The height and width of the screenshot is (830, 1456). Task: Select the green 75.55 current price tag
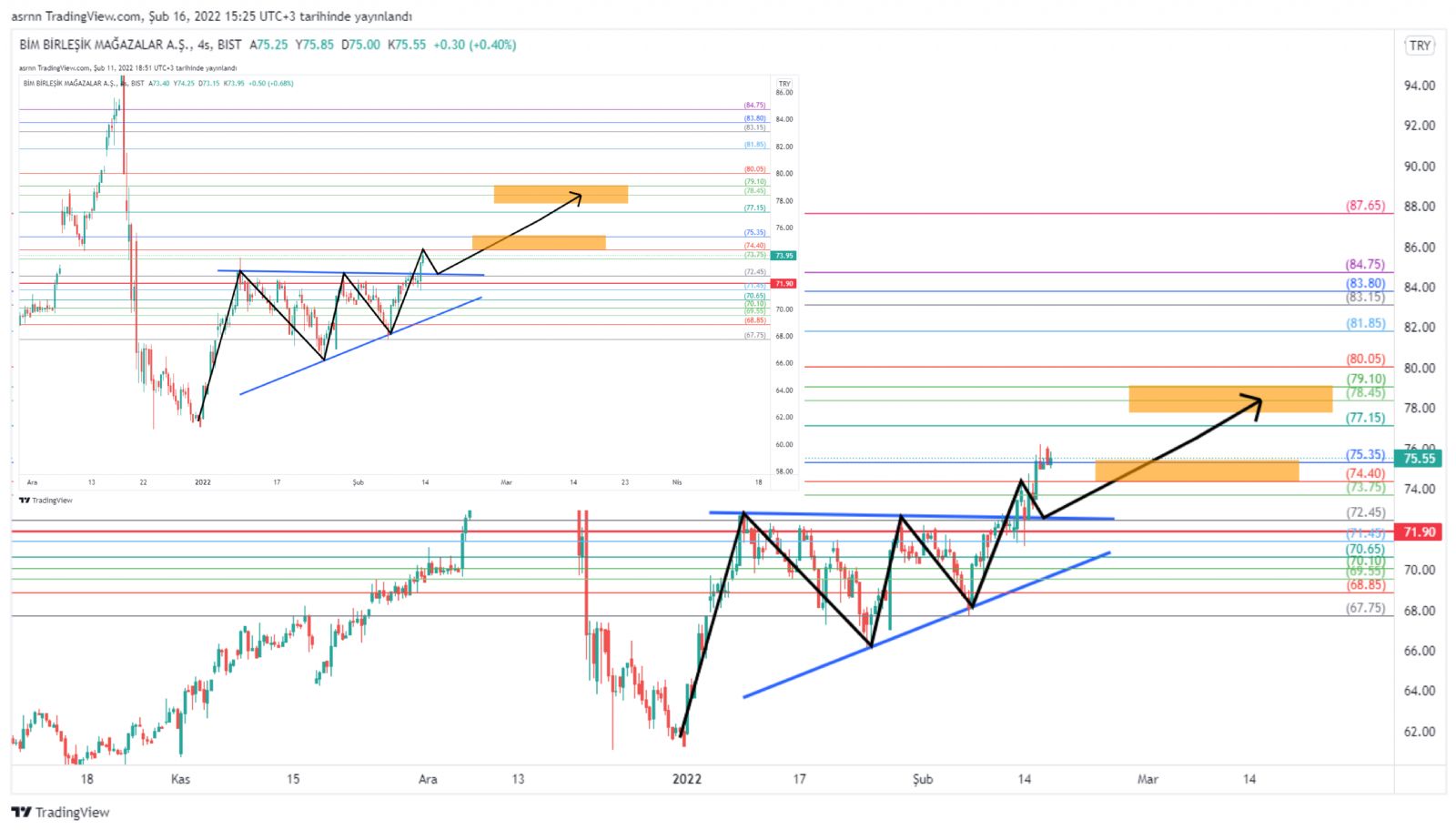pos(1419,459)
